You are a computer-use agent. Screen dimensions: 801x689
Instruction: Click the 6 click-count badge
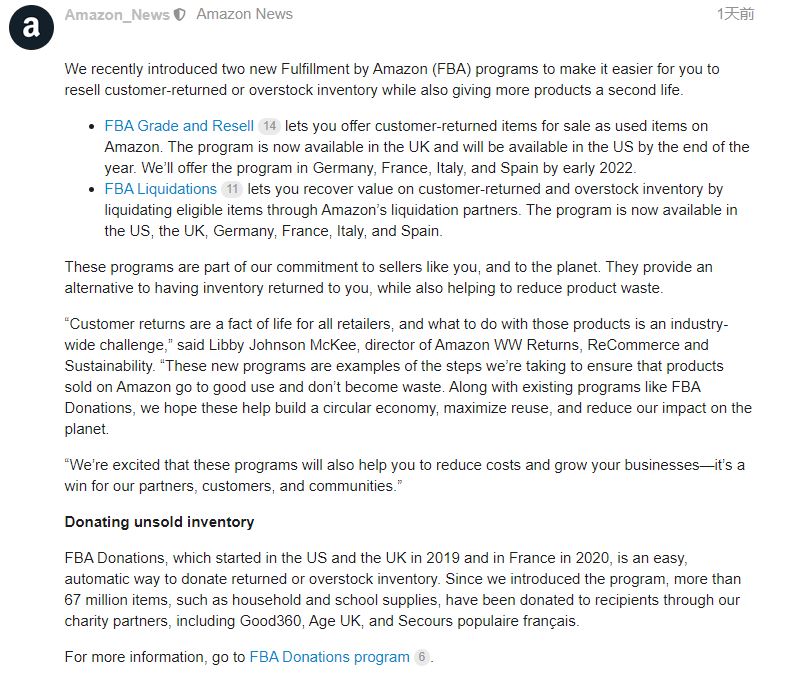click(421, 657)
